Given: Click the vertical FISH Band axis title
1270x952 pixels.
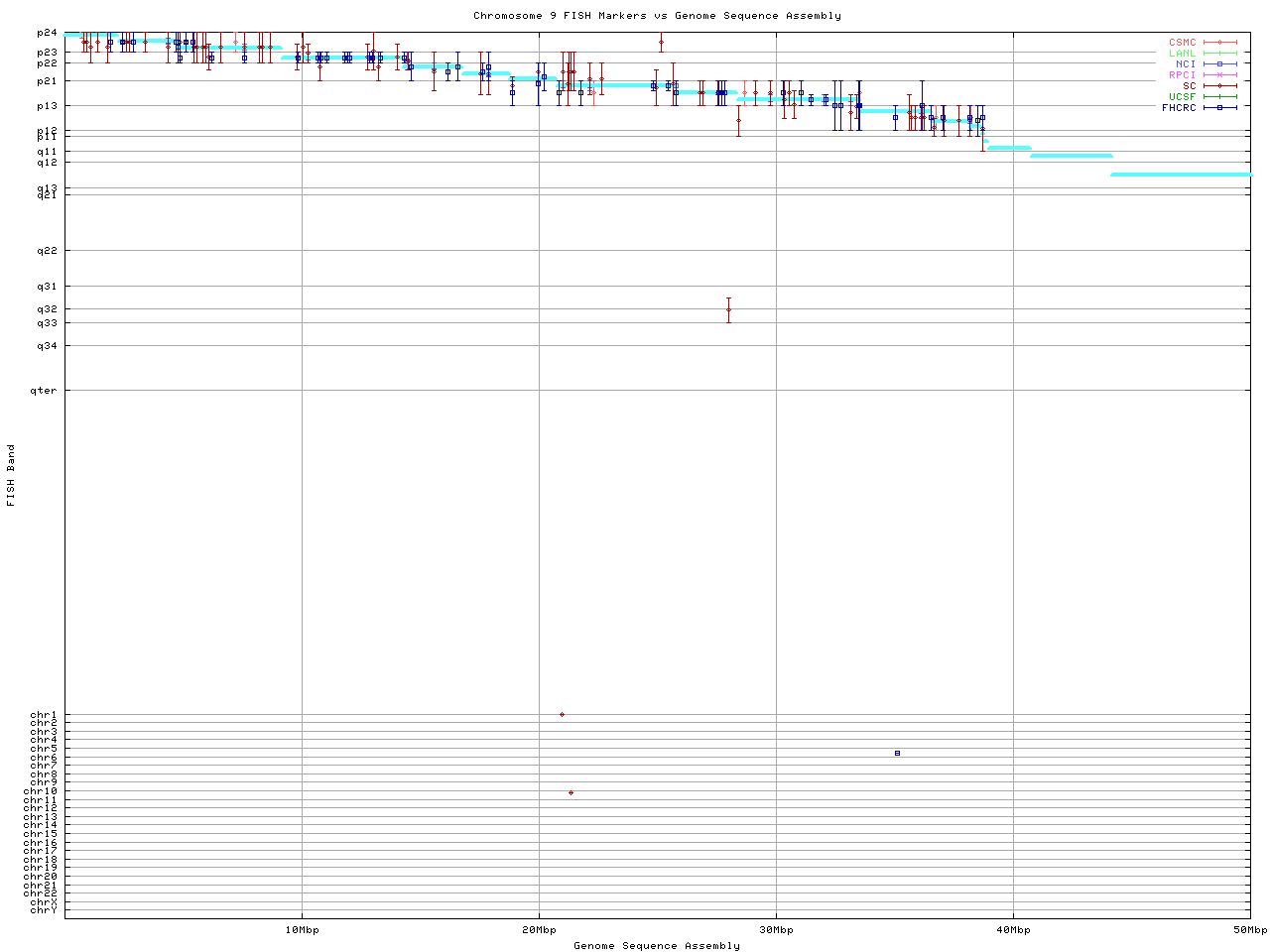Looking at the screenshot, I should tap(11, 475).
